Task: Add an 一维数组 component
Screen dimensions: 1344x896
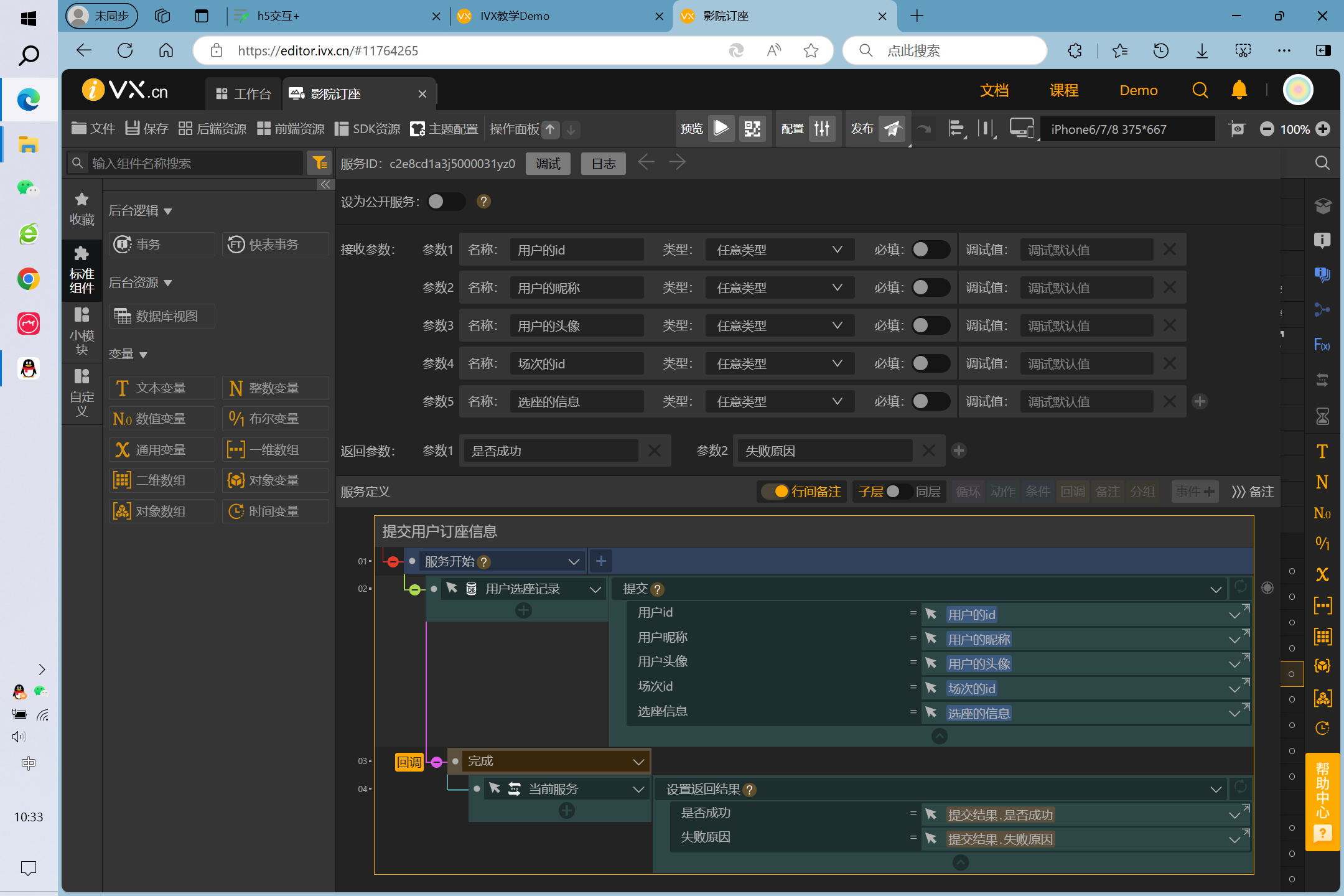Action: [x=276, y=450]
